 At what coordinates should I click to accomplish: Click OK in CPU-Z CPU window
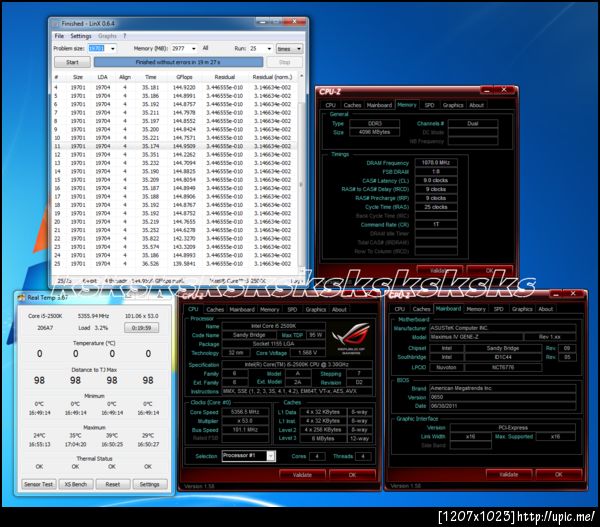pos(352,475)
